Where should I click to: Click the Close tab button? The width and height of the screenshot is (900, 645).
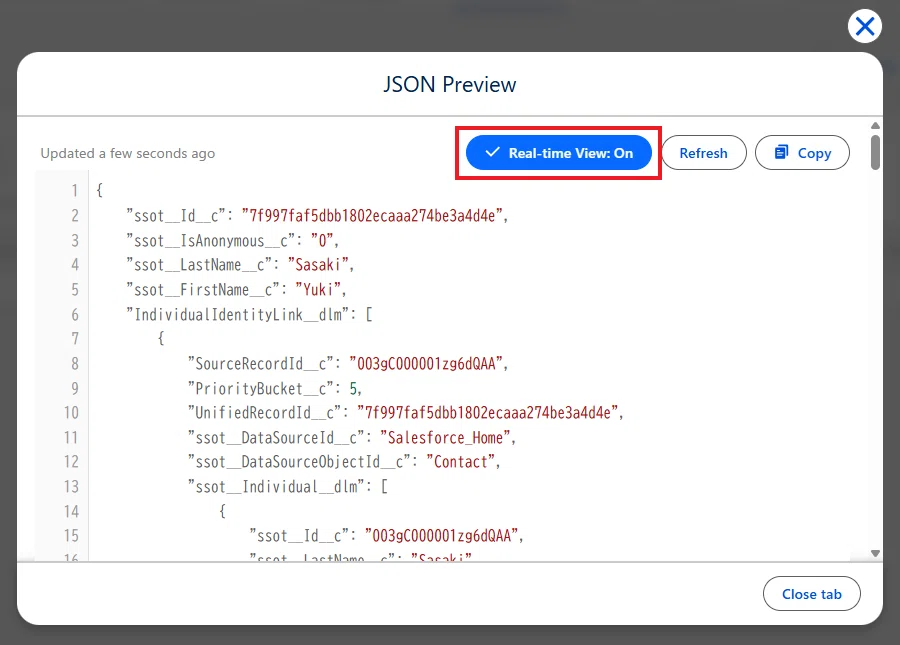(812, 594)
